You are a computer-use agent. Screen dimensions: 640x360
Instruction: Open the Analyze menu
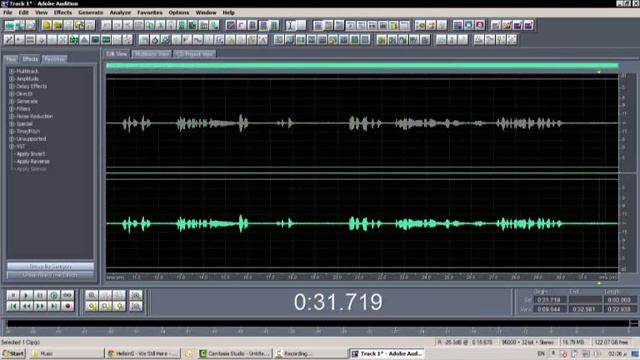(120, 12)
